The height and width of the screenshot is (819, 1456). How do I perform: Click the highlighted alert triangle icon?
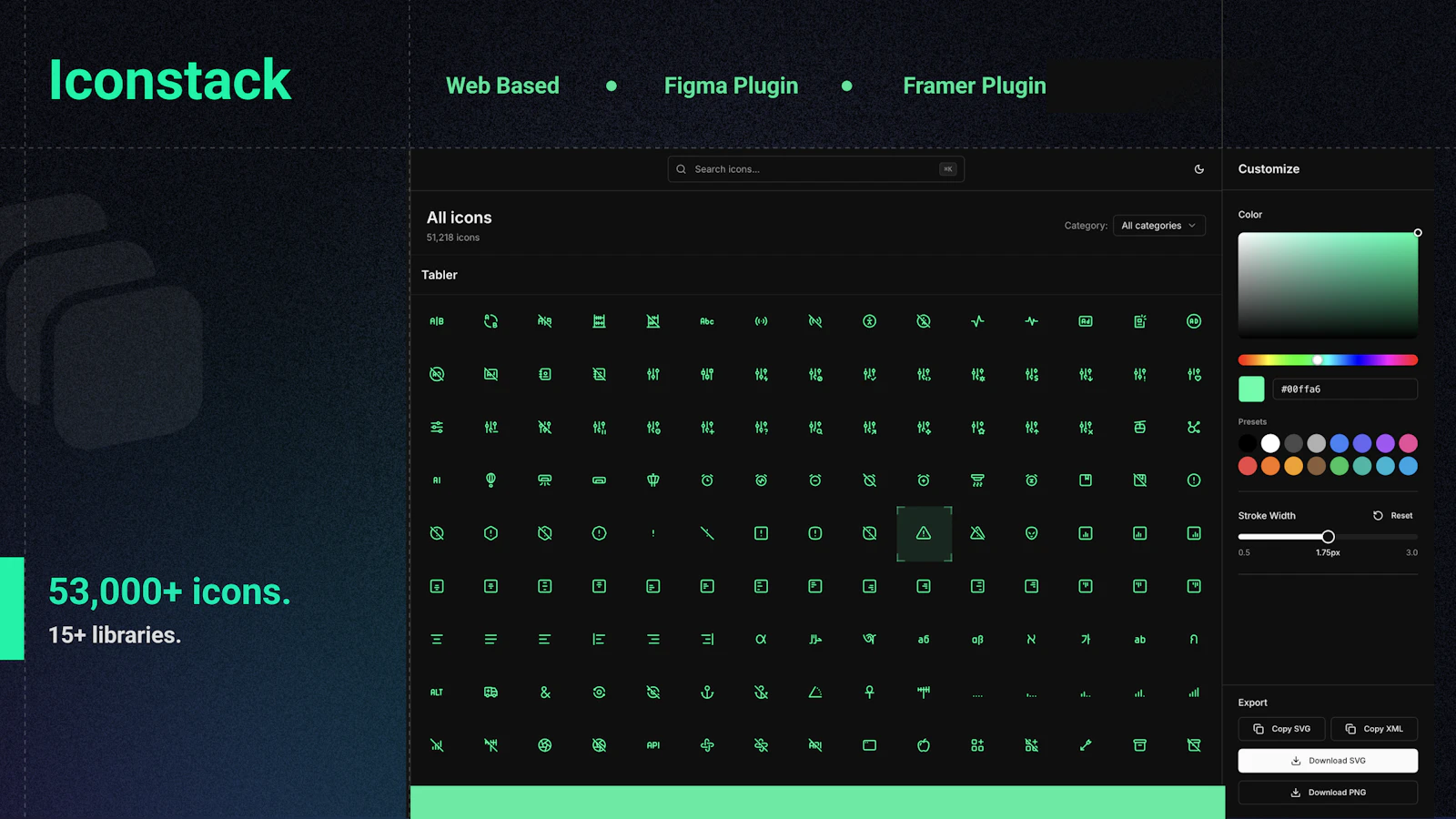[x=924, y=533]
